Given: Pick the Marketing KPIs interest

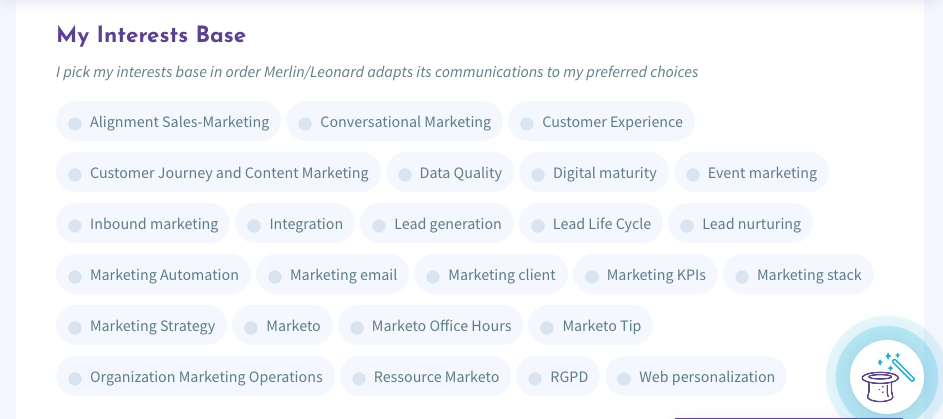Looking at the screenshot, I should [x=645, y=275].
